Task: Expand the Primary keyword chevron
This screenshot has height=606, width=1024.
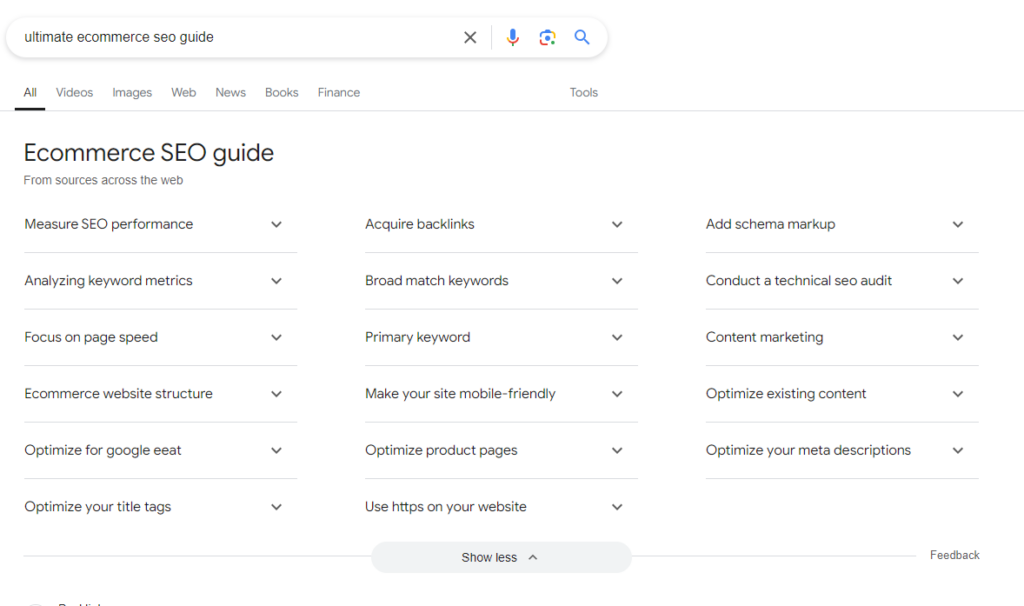Action: pyautogui.click(x=617, y=338)
